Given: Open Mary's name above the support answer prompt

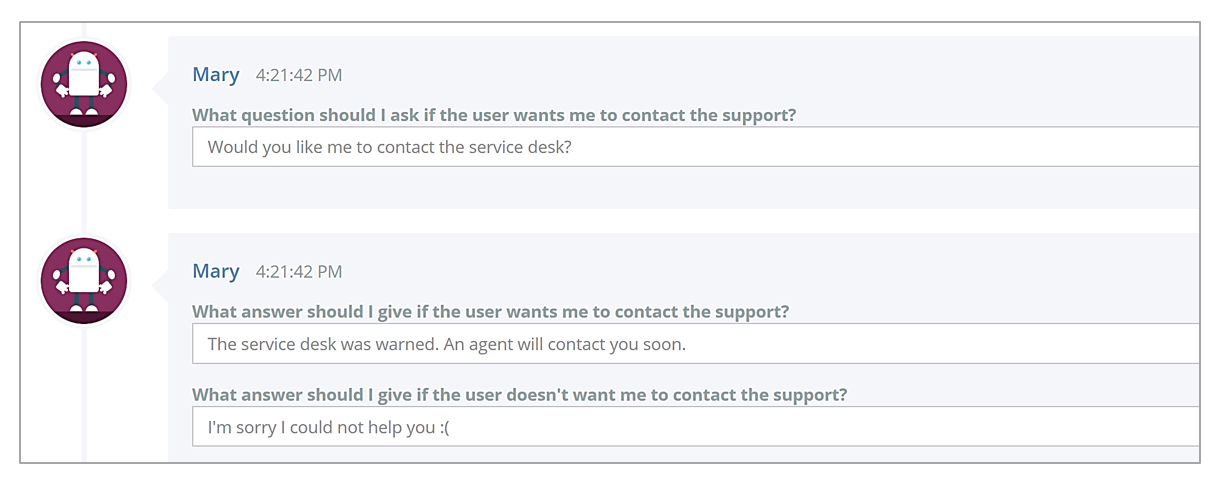Looking at the screenshot, I should [x=216, y=271].
